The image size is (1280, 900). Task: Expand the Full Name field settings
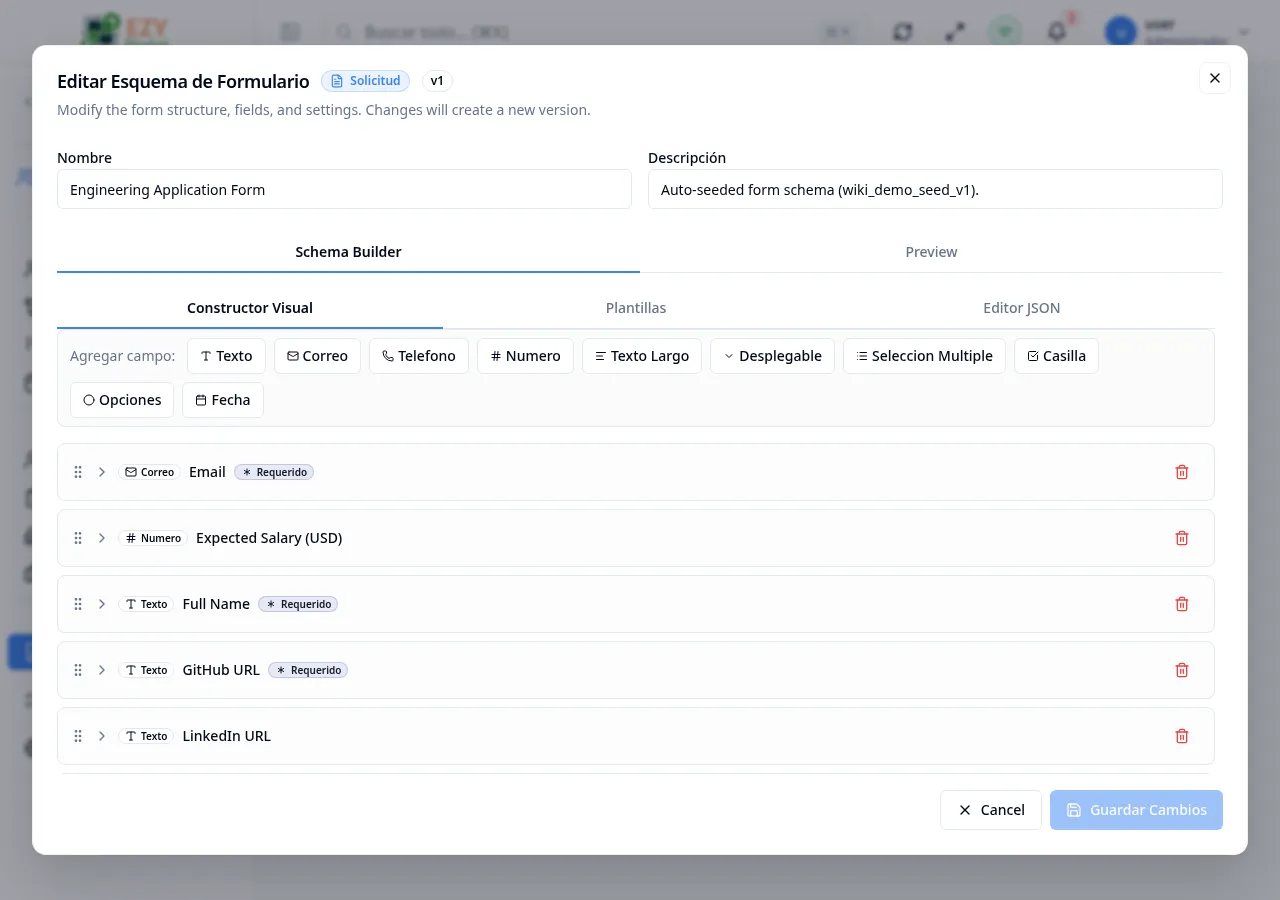[x=102, y=604]
